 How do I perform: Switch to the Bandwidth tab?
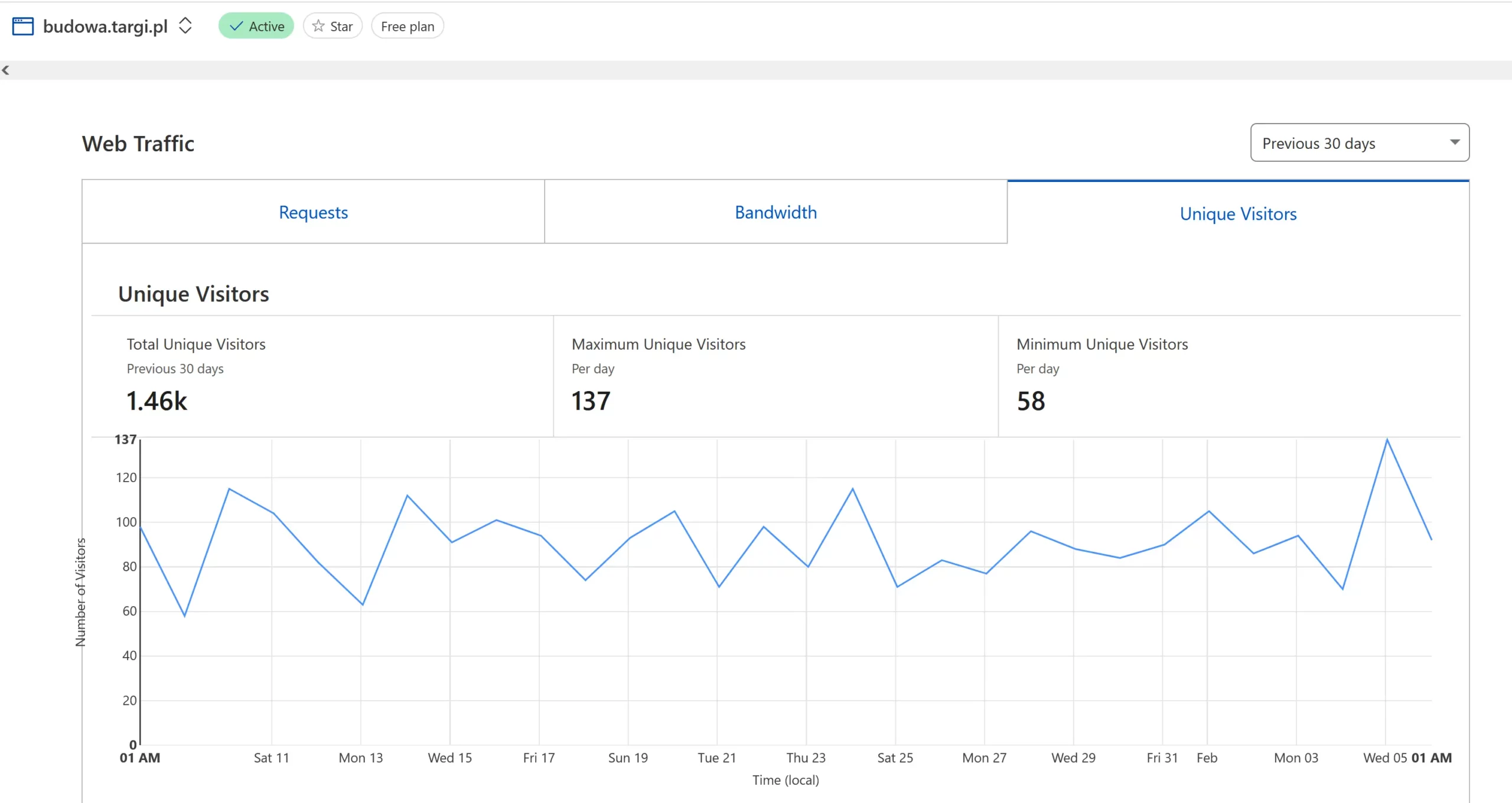click(x=775, y=212)
